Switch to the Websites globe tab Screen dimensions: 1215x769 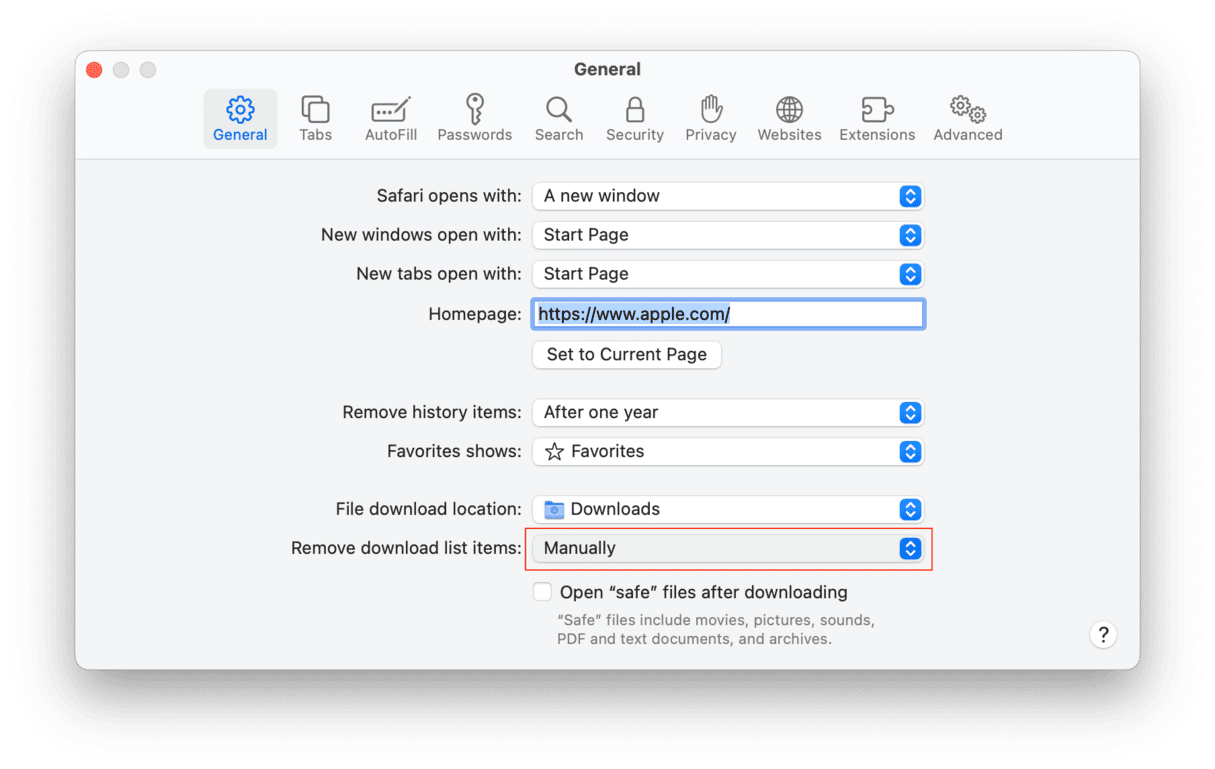click(x=789, y=119)
